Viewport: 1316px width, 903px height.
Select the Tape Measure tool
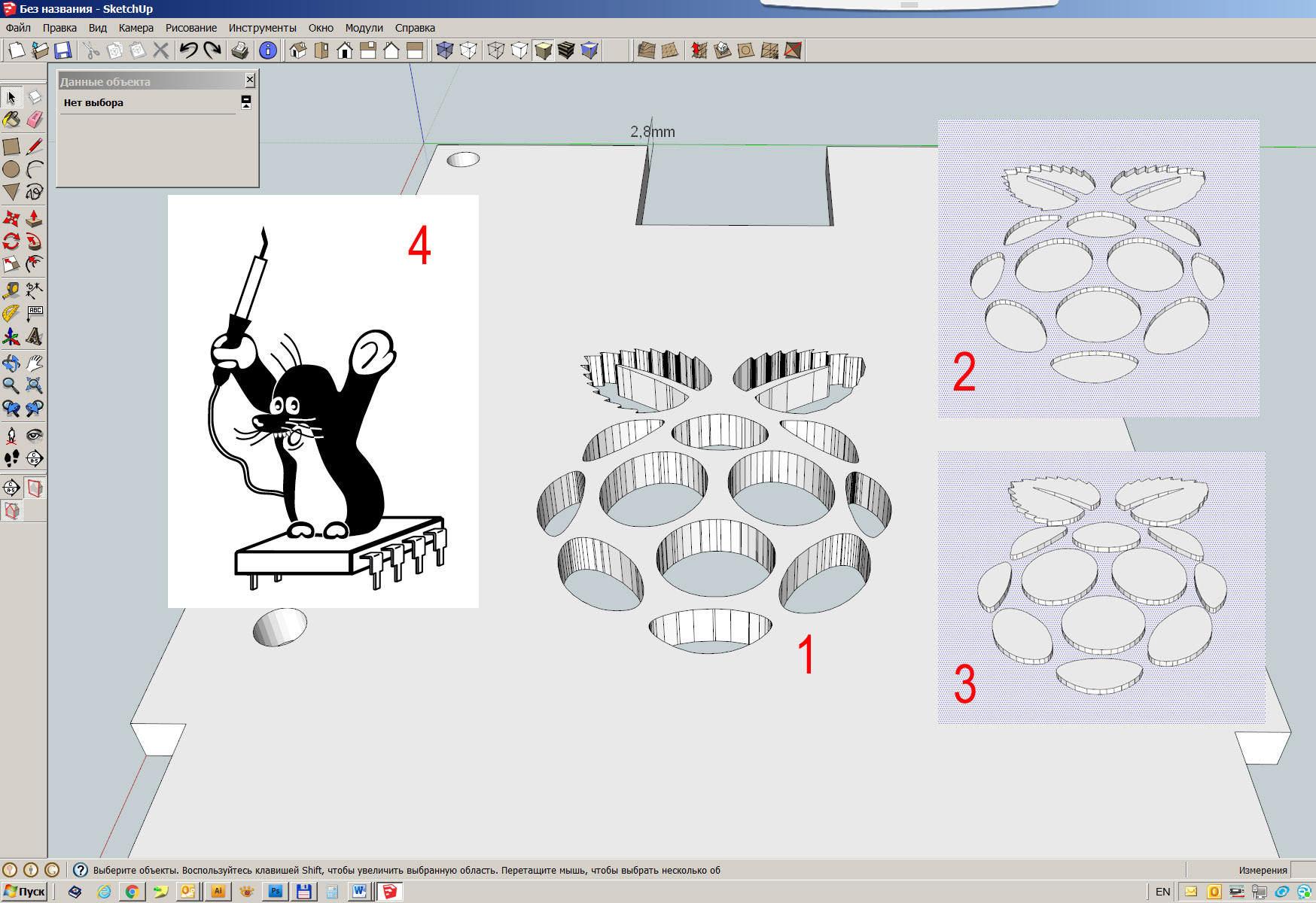(11, 290)
